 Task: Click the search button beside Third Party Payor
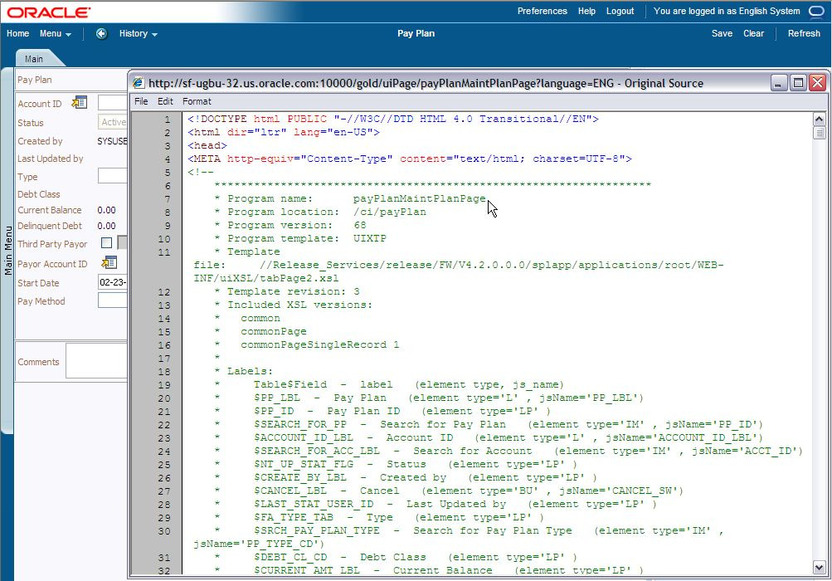coord(124,241)
